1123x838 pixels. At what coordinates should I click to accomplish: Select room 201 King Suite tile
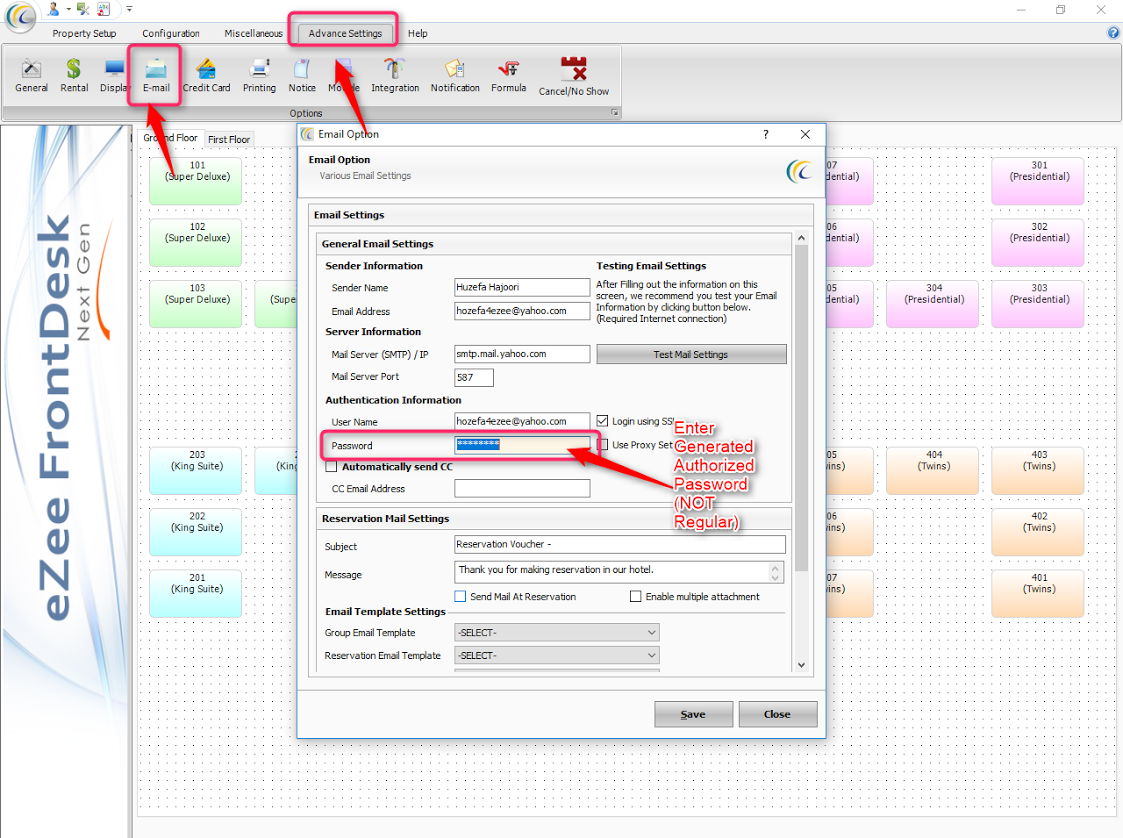click(196, 594)
